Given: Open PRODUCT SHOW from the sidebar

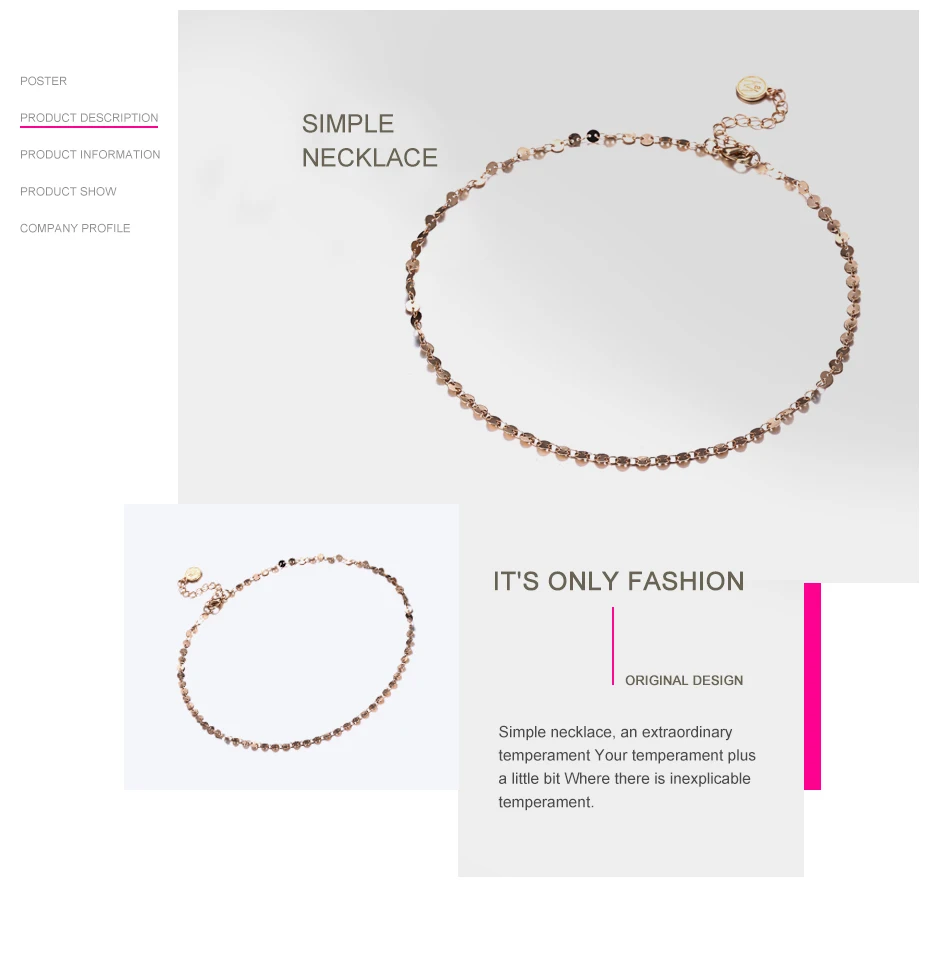Looking at the screenshot, I should coord(68,191).
